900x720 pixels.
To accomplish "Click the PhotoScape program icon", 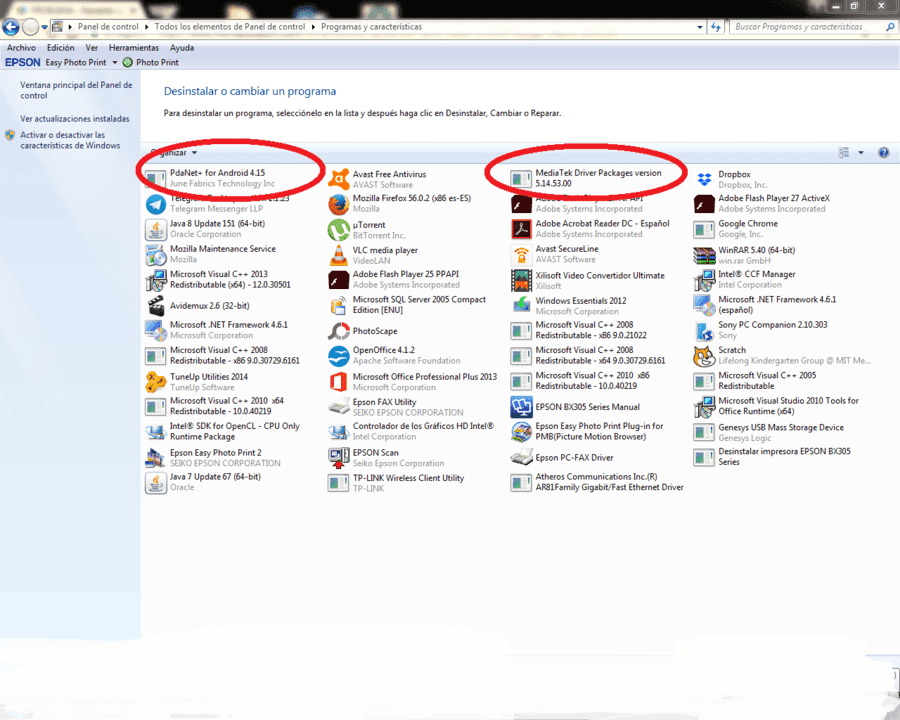I will click(339, 331).
